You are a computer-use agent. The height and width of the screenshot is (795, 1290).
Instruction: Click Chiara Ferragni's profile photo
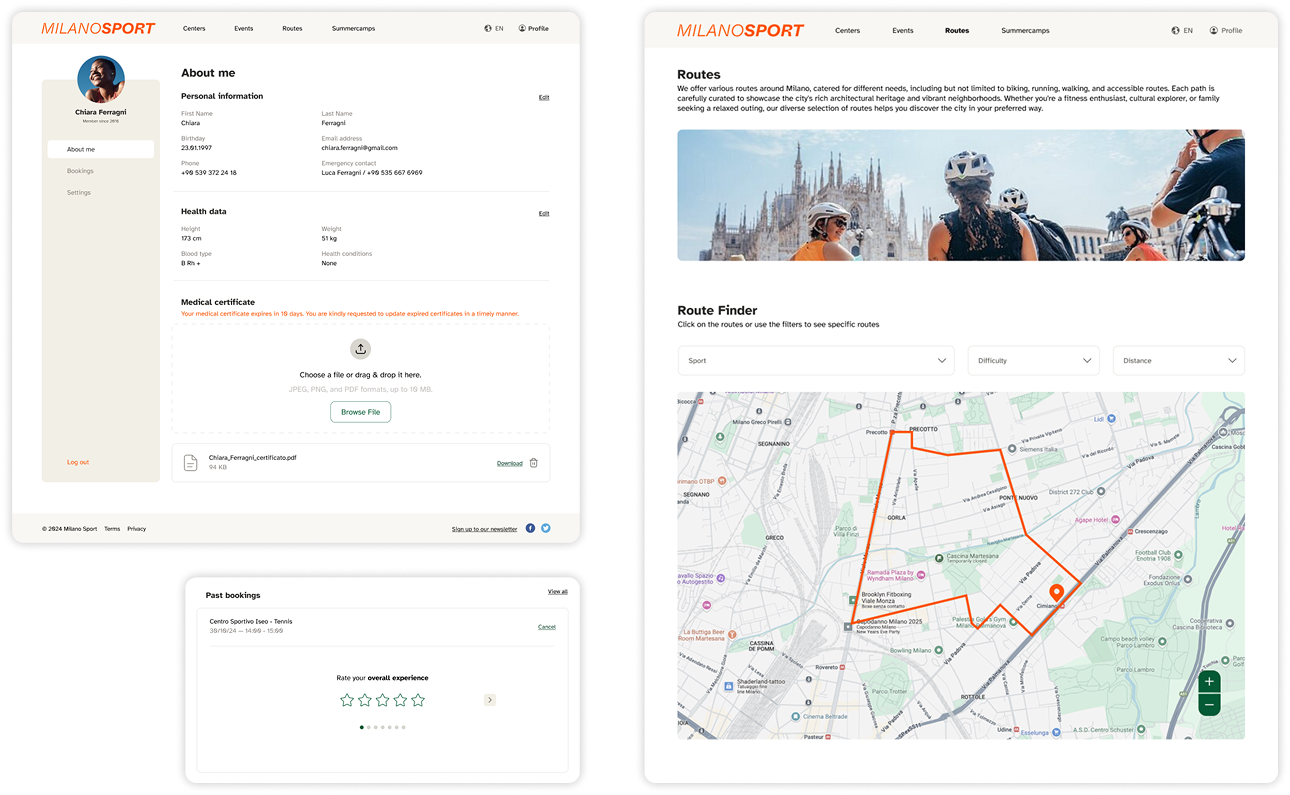(101, 80)
